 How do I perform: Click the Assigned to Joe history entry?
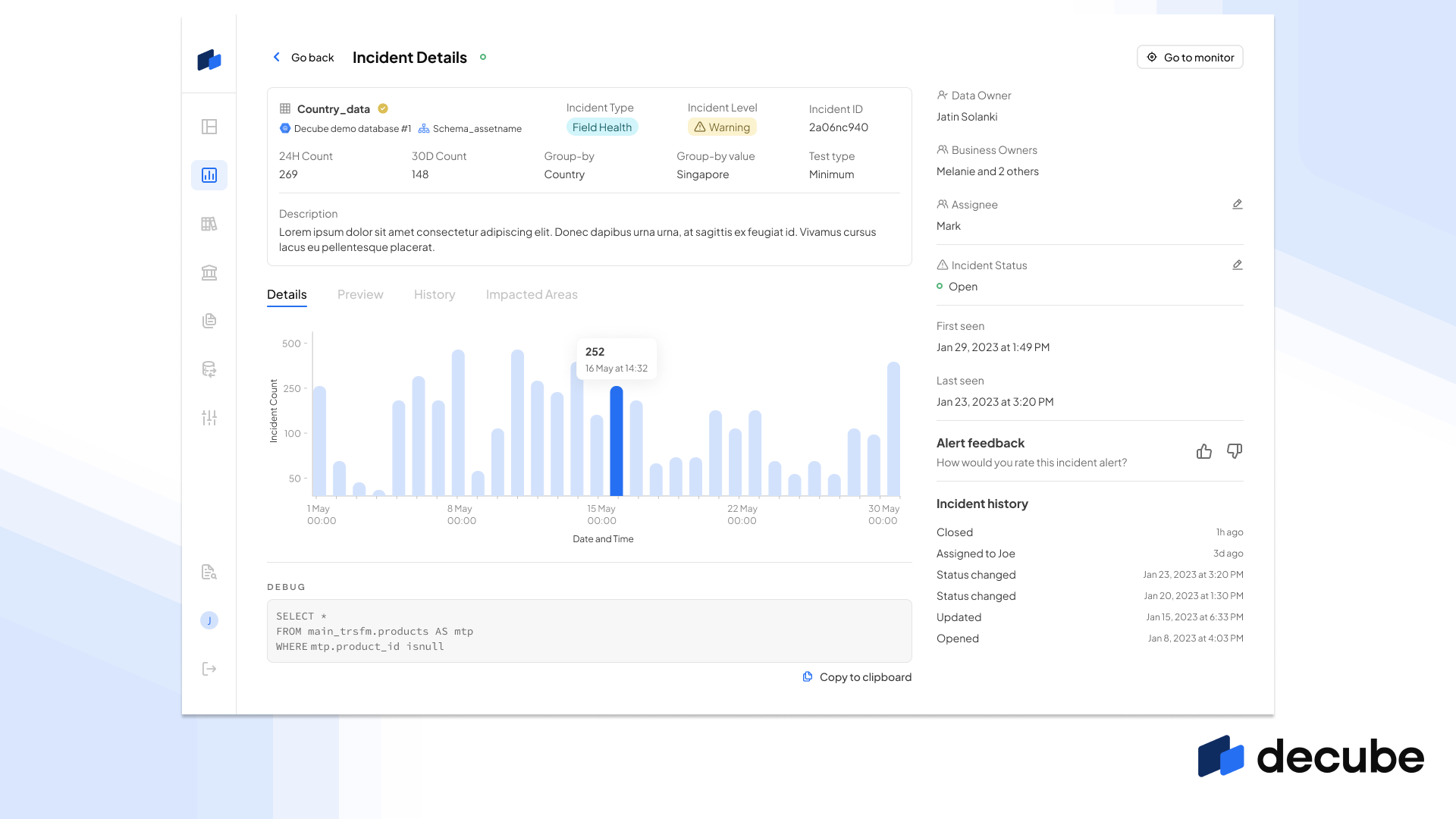1090,553
